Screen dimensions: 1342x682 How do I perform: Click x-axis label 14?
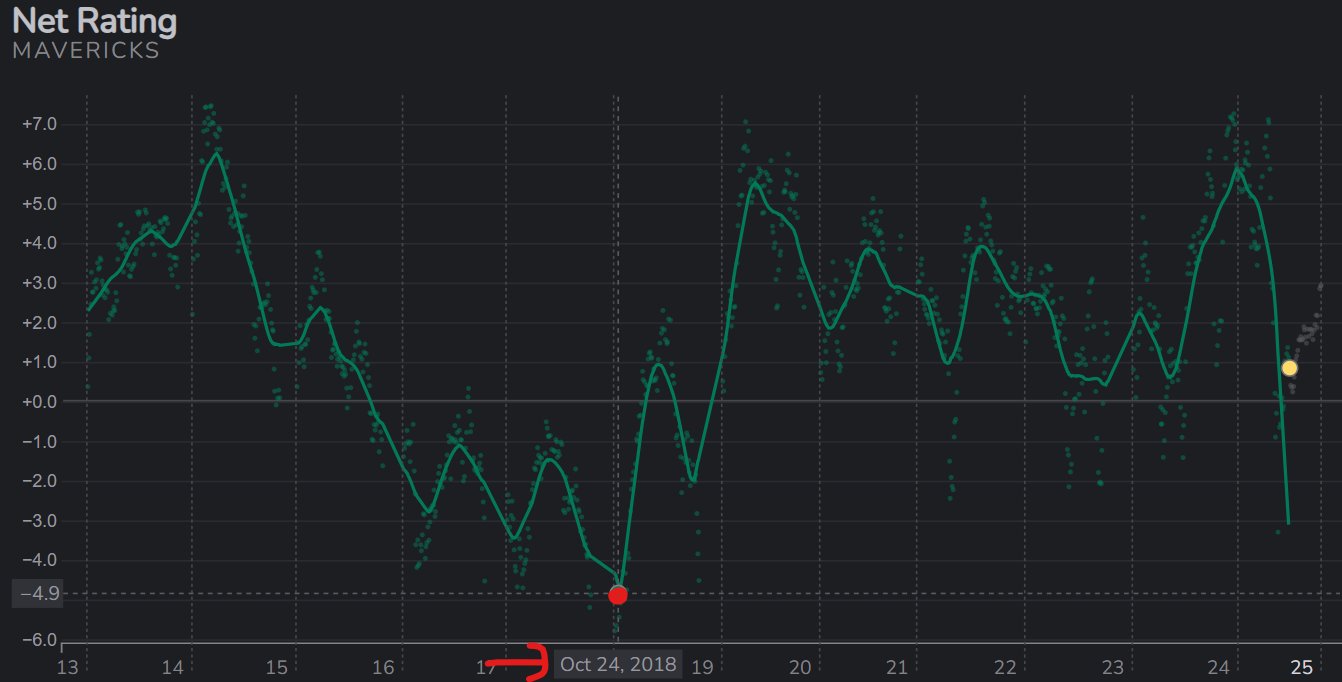click(172, 667)
